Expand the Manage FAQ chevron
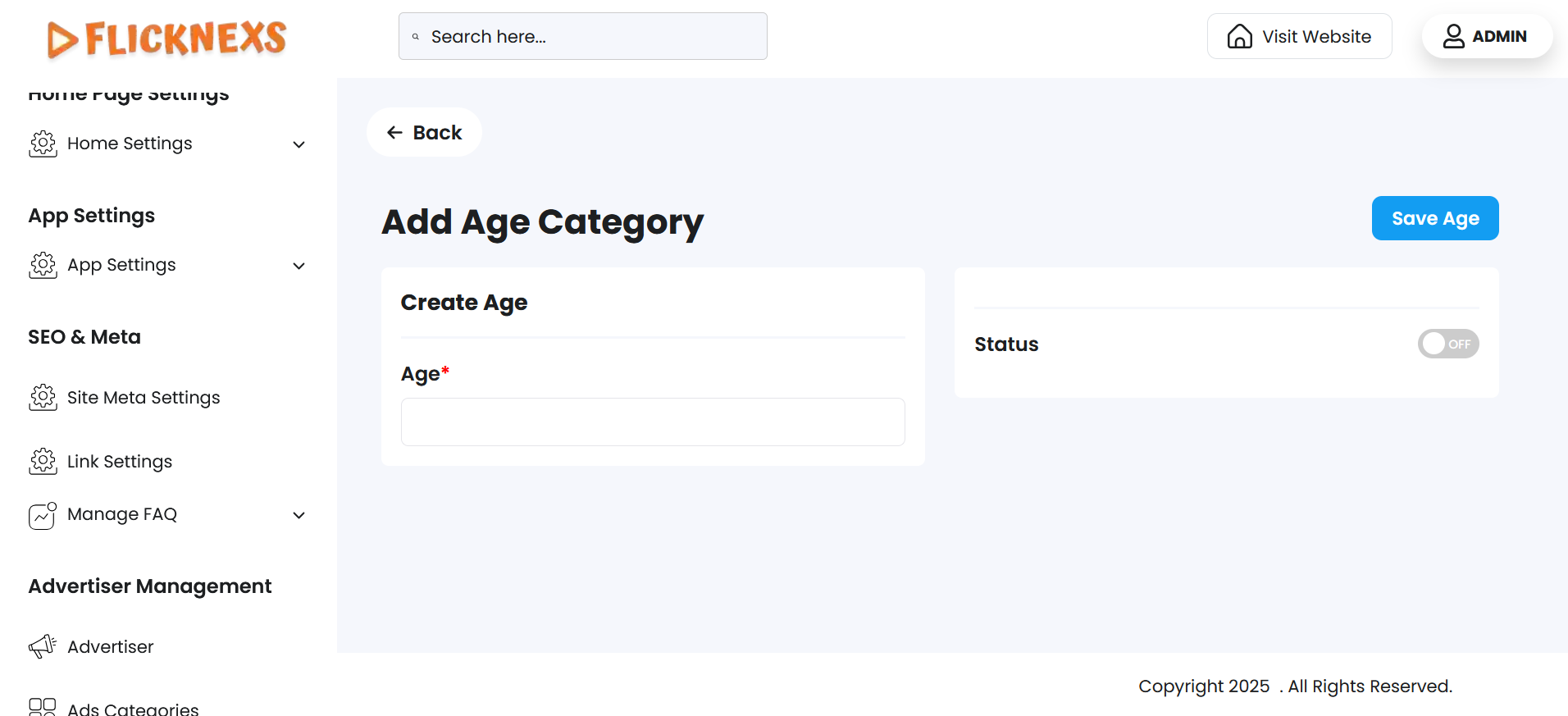 tap(299, 515)
